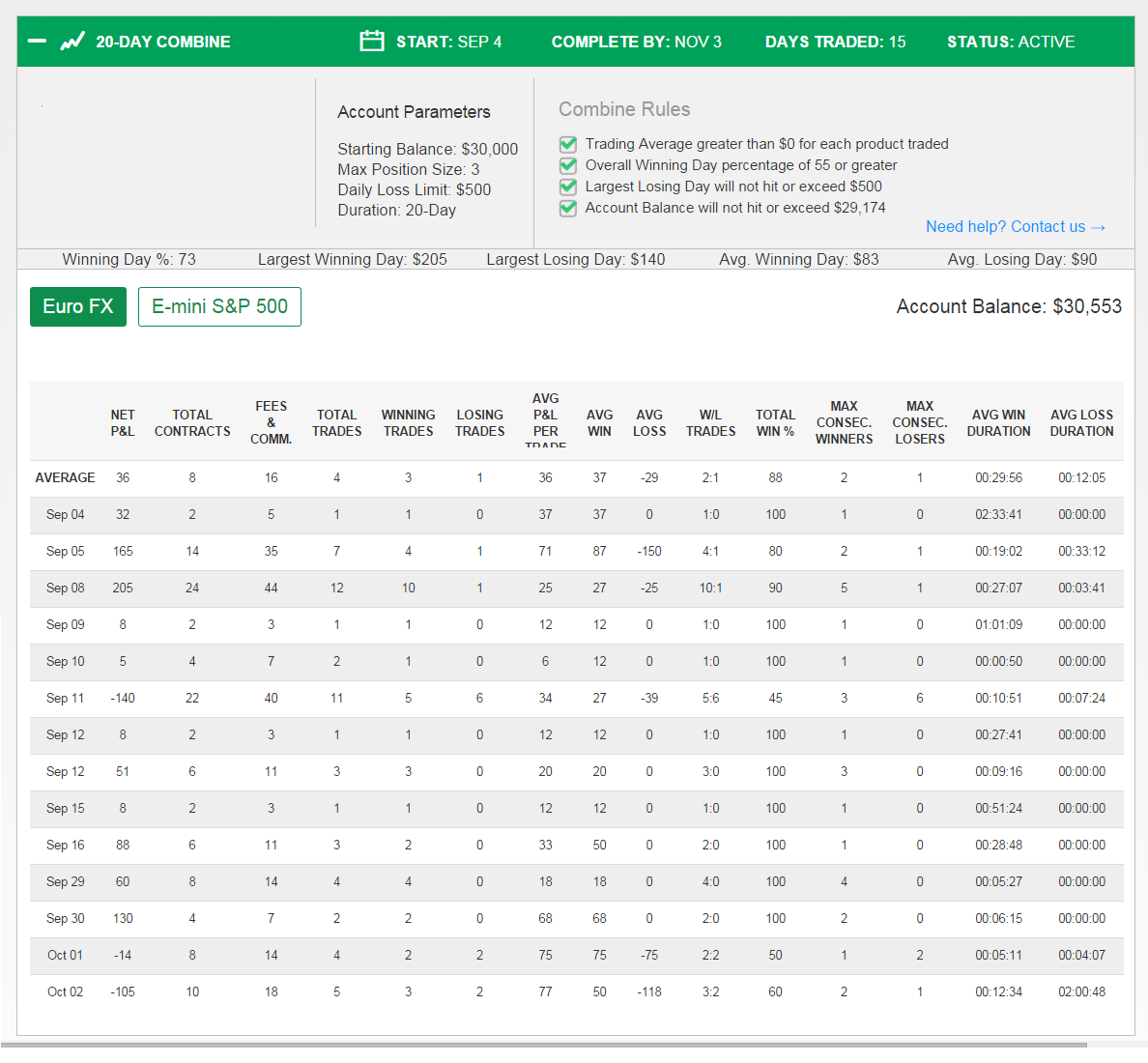Image resolution: width=1148 pixels, height=1063 pixels.
Task: Select the Sep 08 row date
Action: pos(65,588)
